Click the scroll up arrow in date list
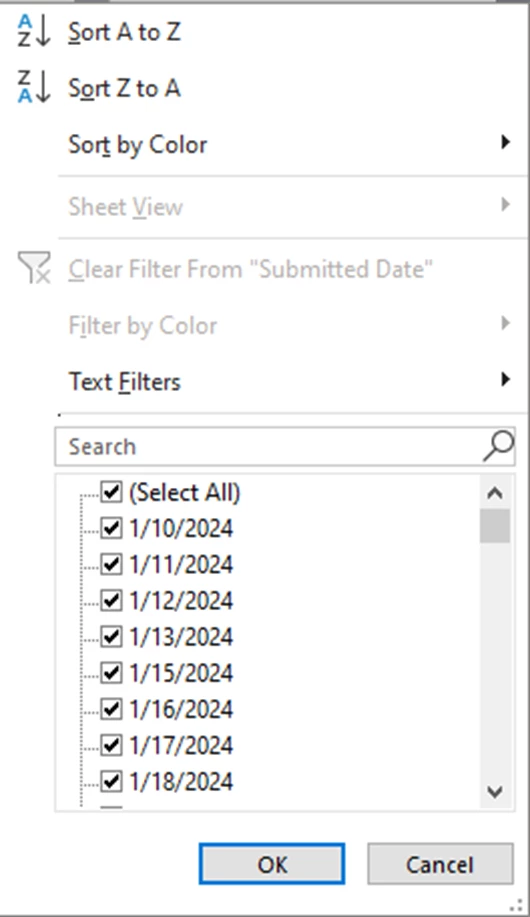The height and width of the screenshot is (917, 530). tap(495, 493)
